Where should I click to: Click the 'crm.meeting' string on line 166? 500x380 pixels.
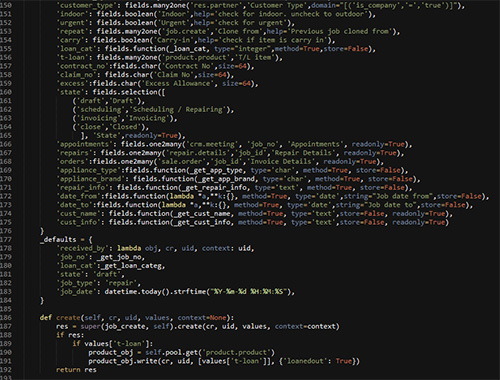pyautogui.click(x=212, y=144)
